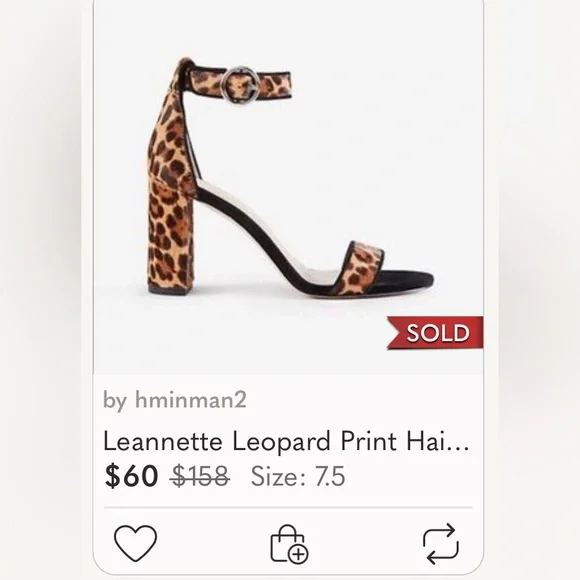Click the Size: 7.5 label
The height and width of the screenshot is (580, 580).
(x=298, y=476)
